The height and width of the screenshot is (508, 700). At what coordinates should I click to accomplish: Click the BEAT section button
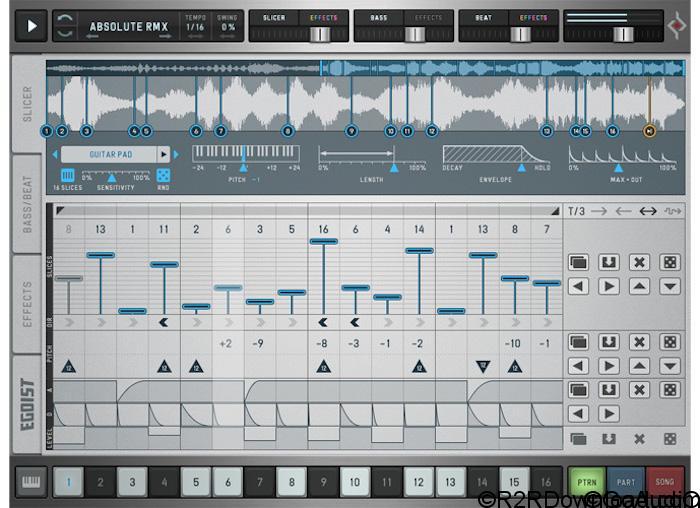click(483, 18)
